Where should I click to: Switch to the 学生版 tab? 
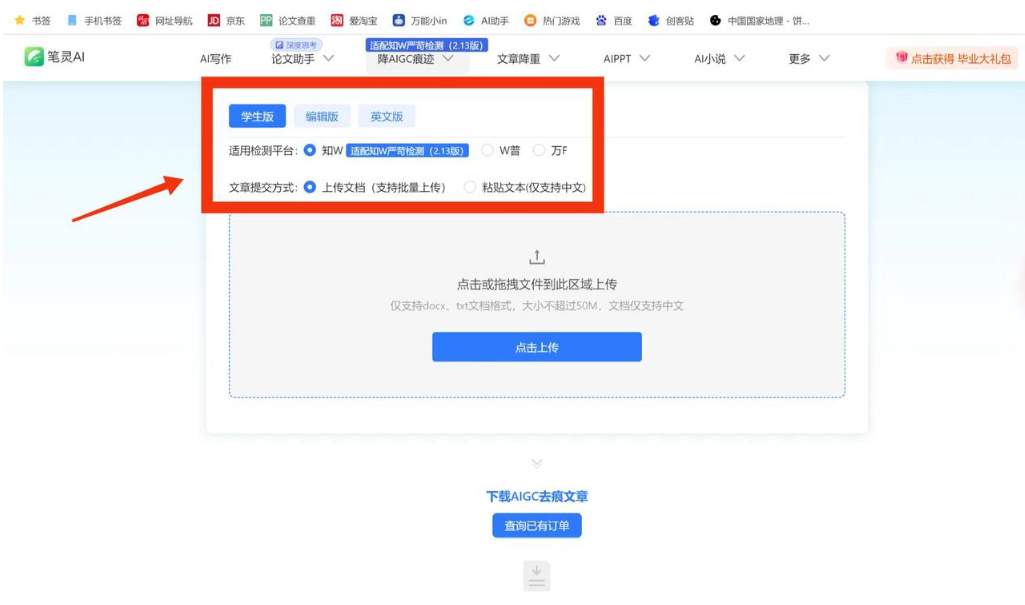(257, 116)
